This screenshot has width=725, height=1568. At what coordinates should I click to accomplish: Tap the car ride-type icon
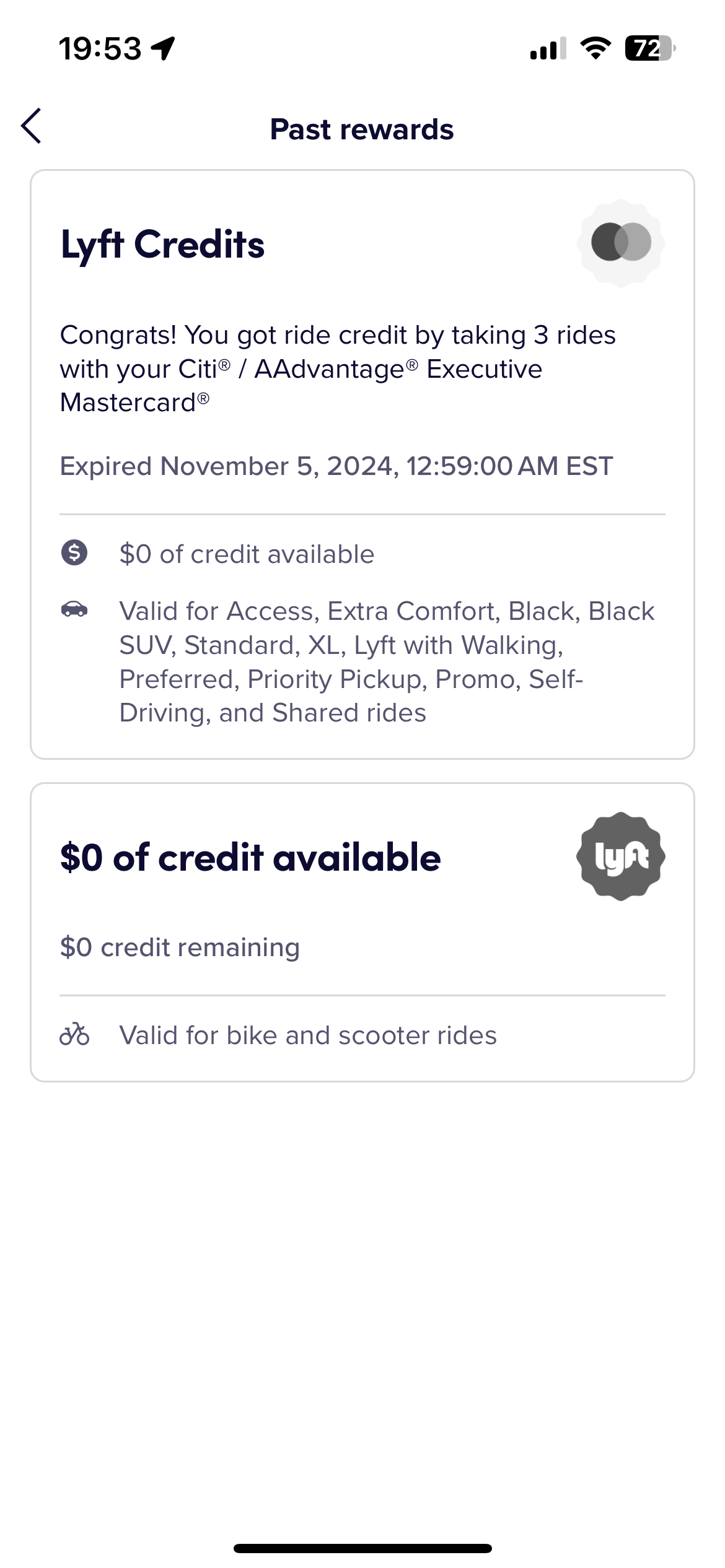click(74, 609)
